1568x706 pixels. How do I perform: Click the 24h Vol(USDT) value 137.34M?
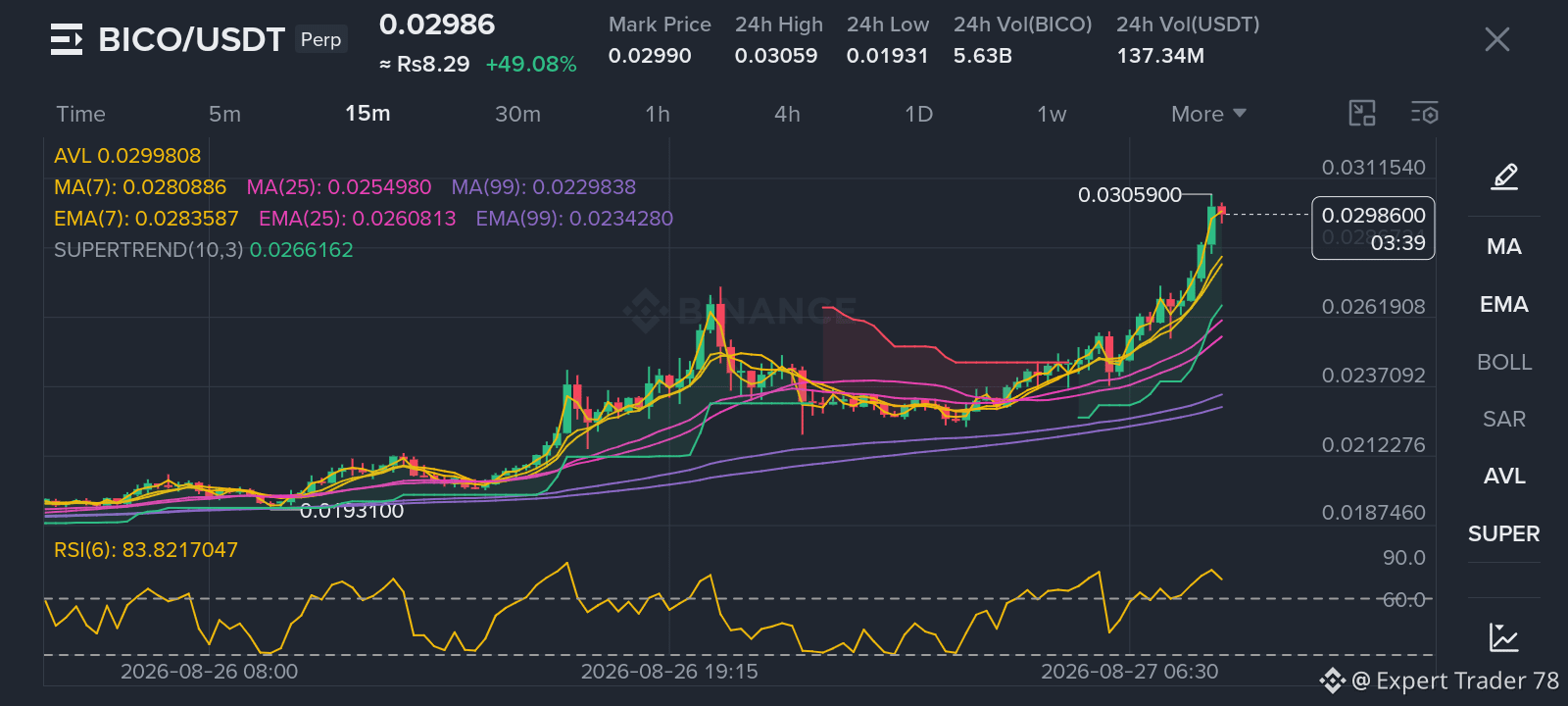point(1160,56)
